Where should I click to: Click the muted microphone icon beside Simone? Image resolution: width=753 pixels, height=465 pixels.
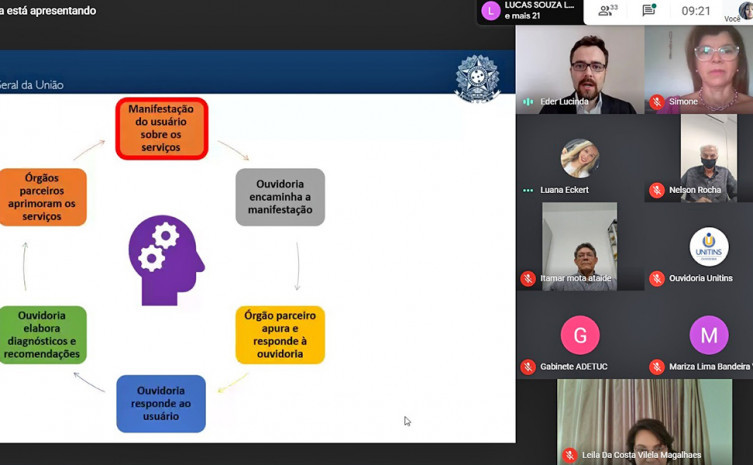[x=657, y=102]
